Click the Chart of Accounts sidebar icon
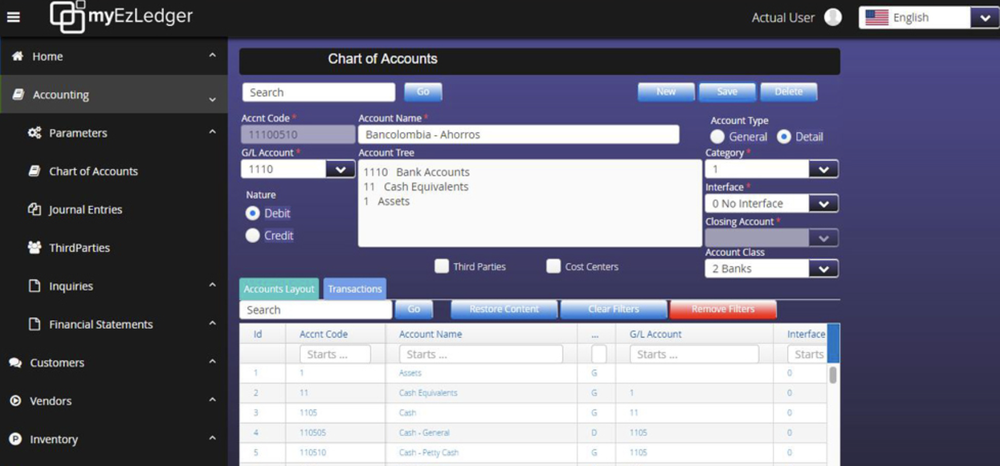 pos(35,171)
